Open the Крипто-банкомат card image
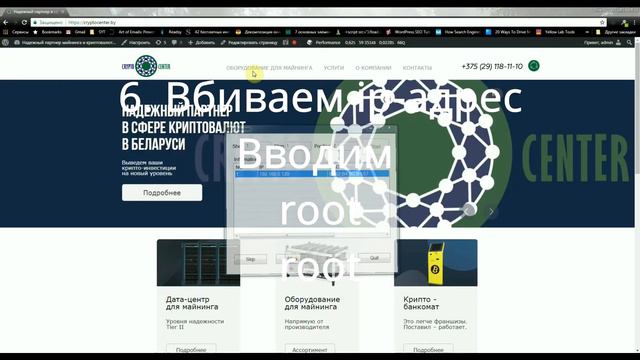The height and width of the screenshot is (360, 640). pyautogui.click(x=436, y=262)
